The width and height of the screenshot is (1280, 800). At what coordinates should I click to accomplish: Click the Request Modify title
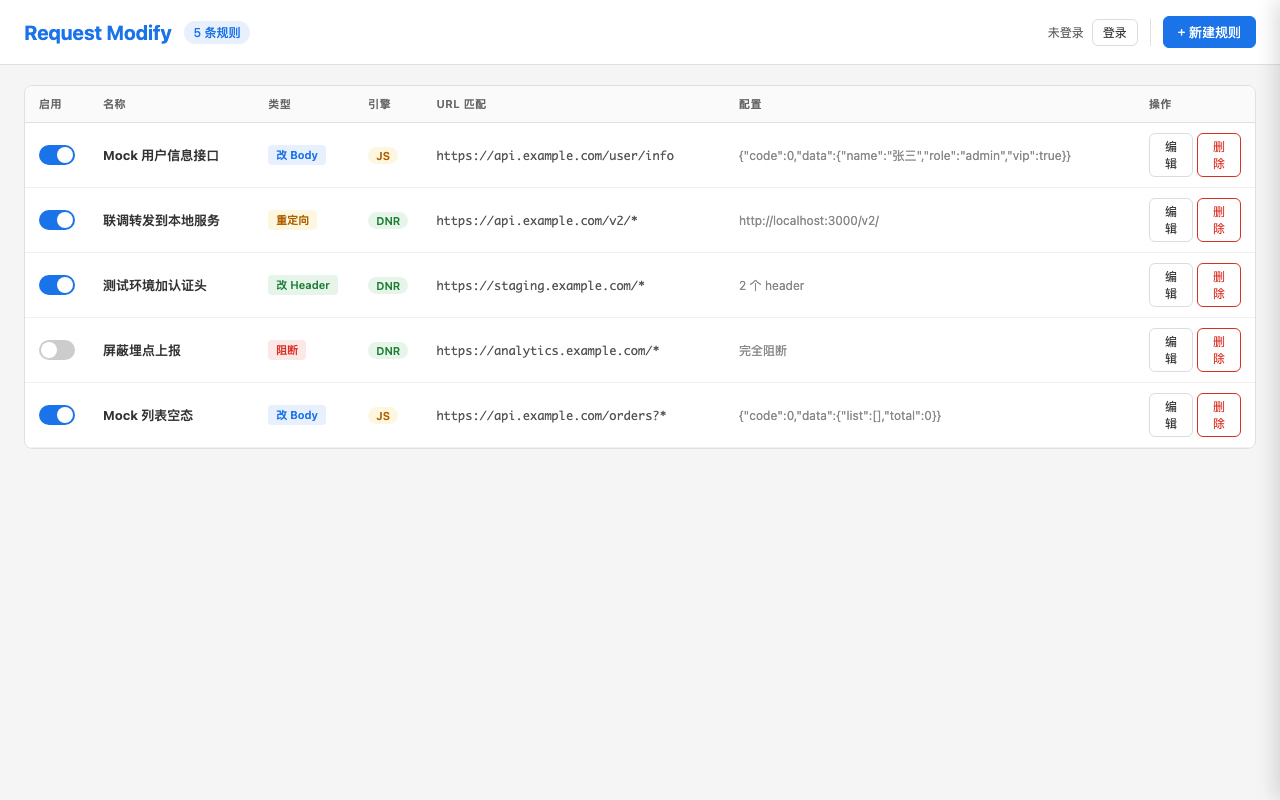[98, 33]
